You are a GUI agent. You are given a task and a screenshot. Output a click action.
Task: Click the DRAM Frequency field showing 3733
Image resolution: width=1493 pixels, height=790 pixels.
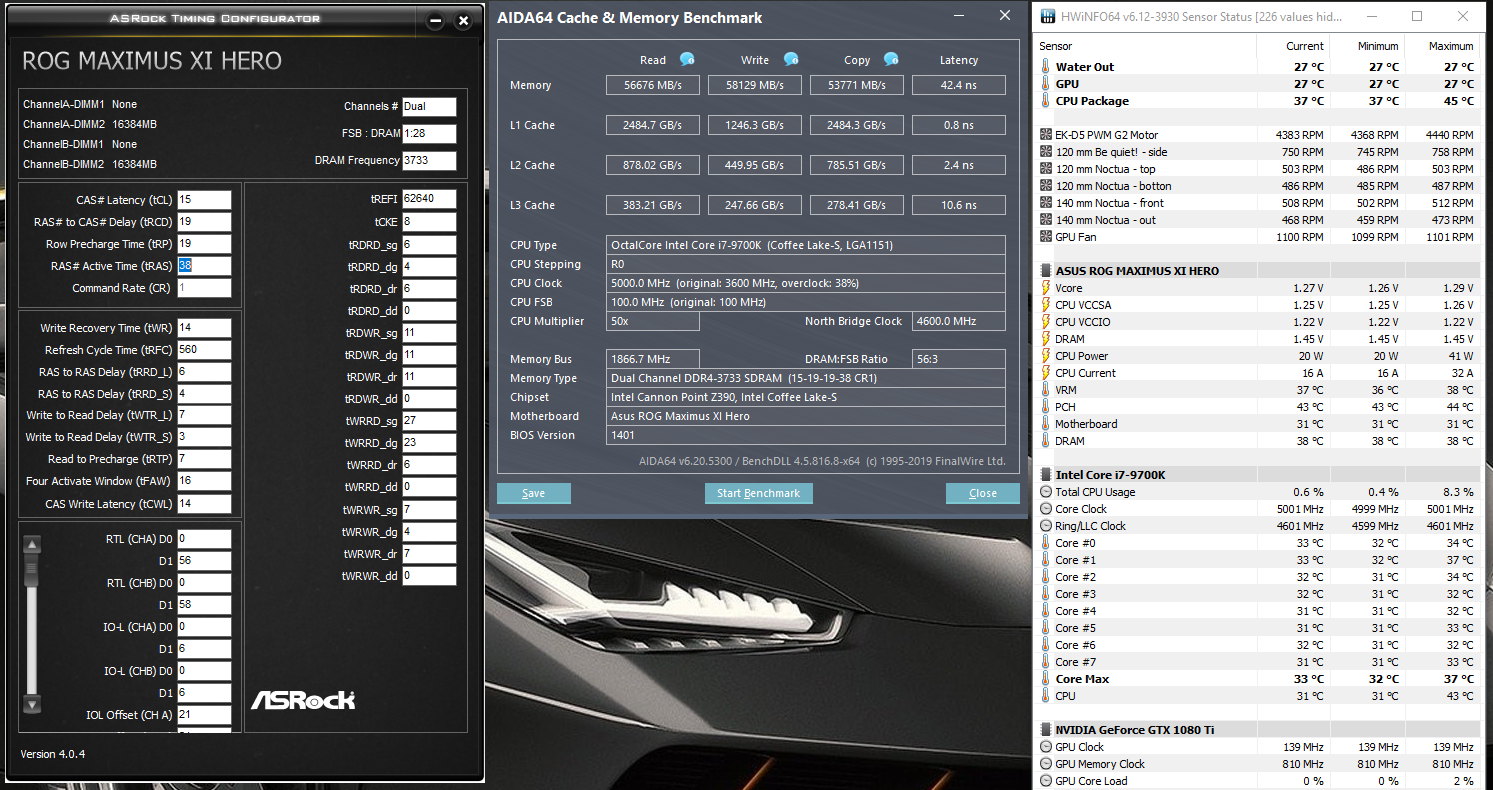coord(429,161)
